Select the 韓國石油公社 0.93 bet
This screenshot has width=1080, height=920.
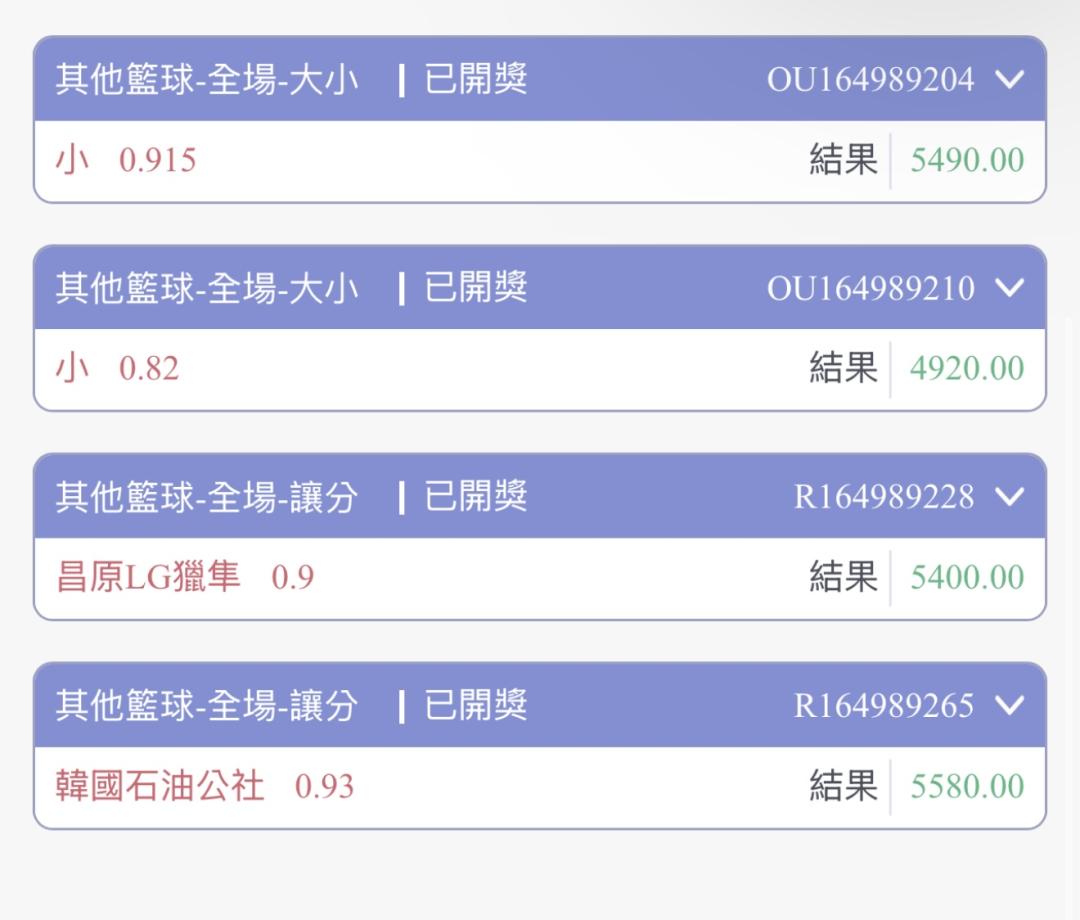click(205, 786)
